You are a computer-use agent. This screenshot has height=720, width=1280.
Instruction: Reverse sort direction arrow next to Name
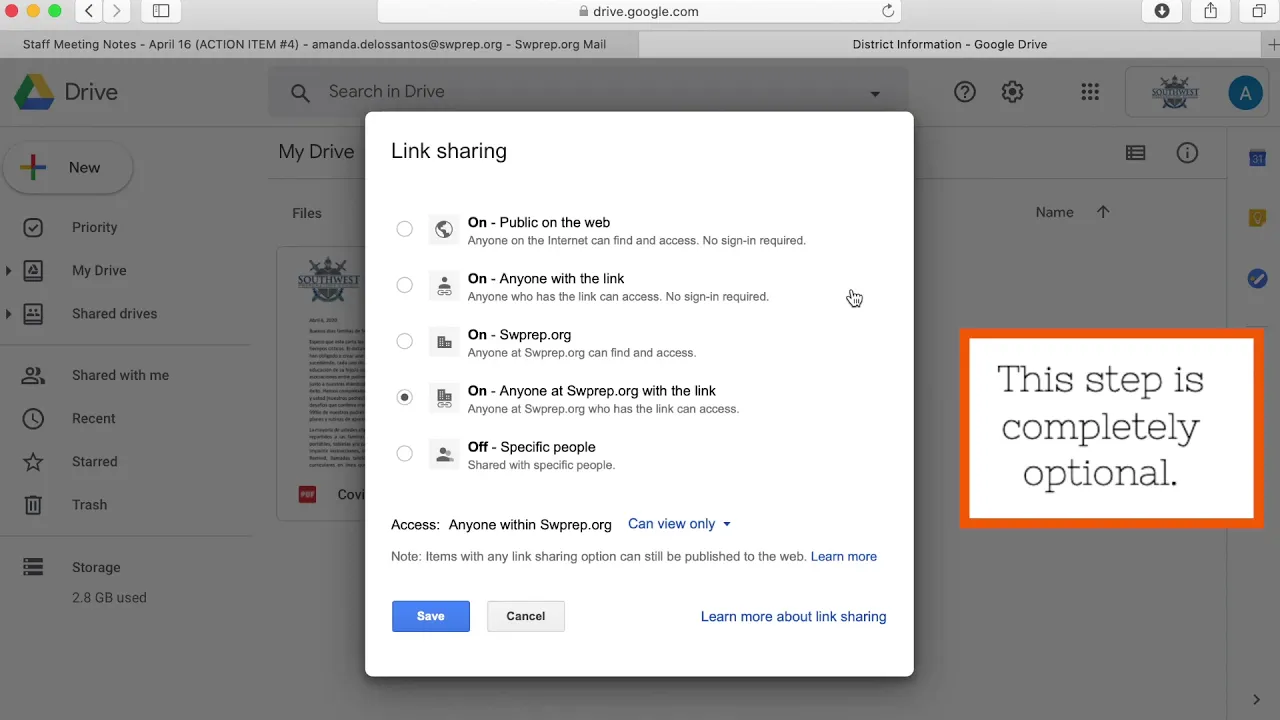click(x=1103, y=212)
